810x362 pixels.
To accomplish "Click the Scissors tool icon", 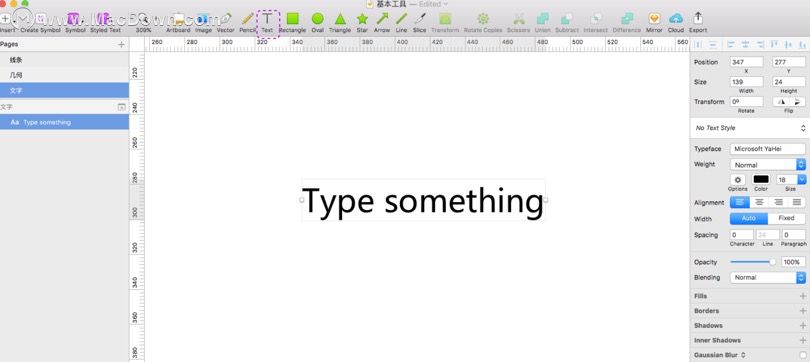I will (x=519, y=23).
